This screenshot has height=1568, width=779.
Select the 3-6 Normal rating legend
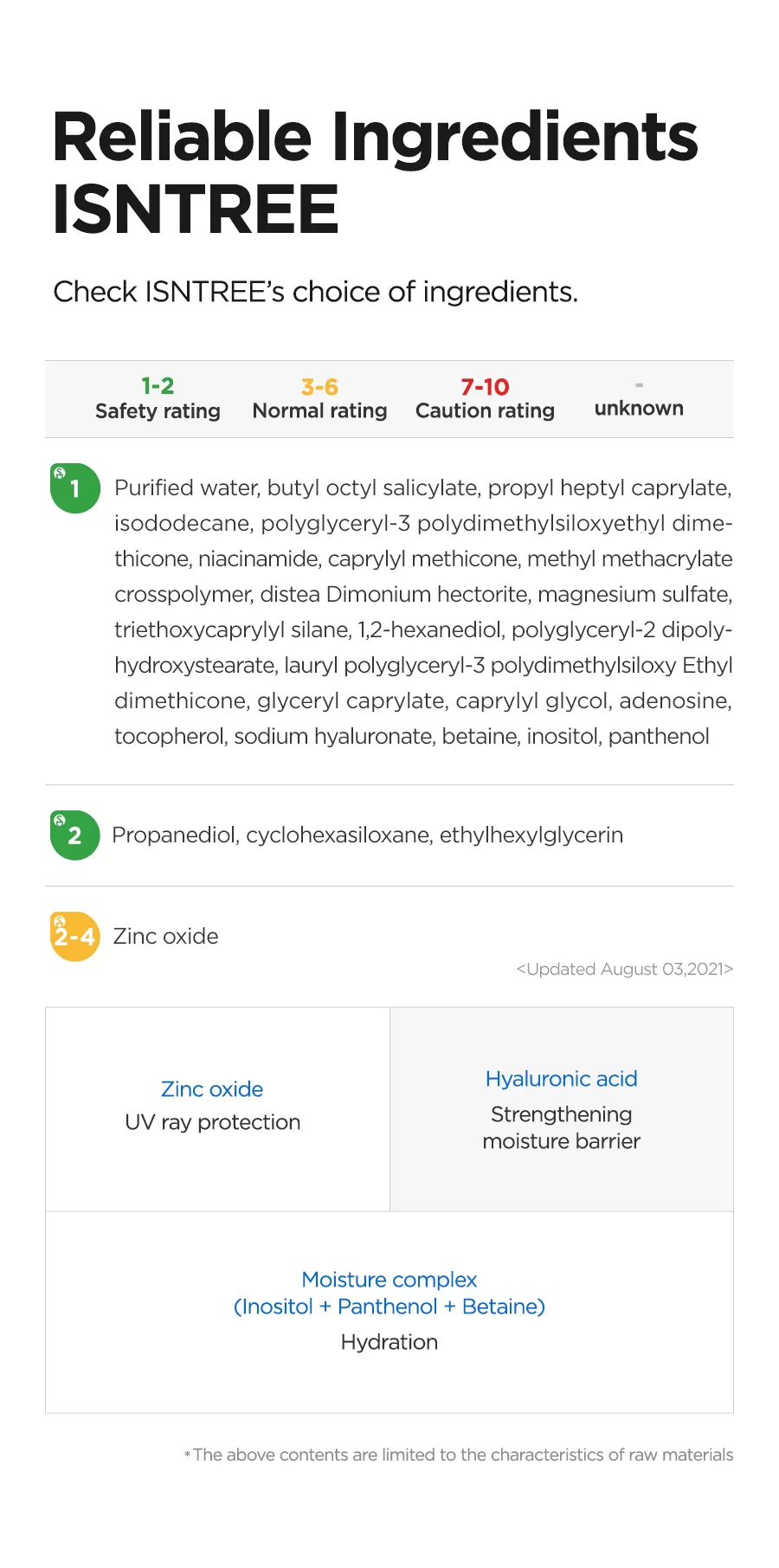[x=319, y=398]
